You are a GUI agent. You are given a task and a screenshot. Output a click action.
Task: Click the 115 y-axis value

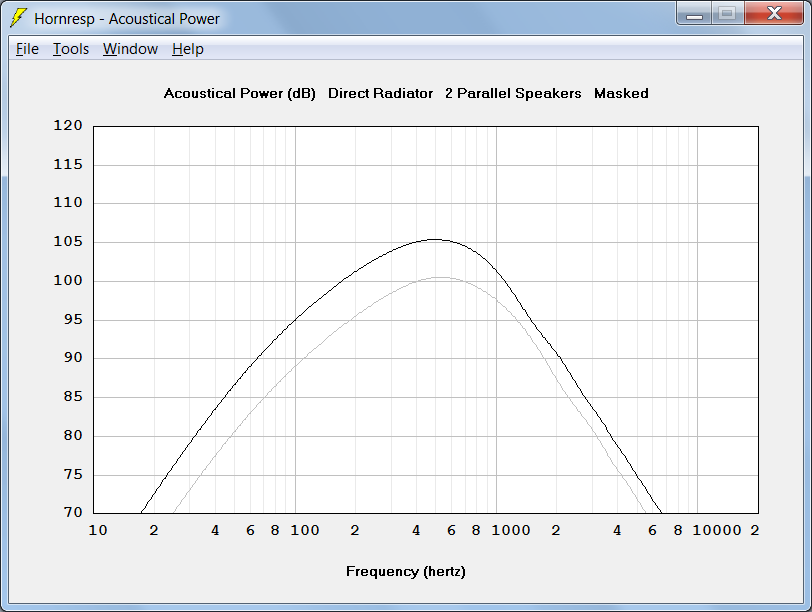(x=68, y=165)
